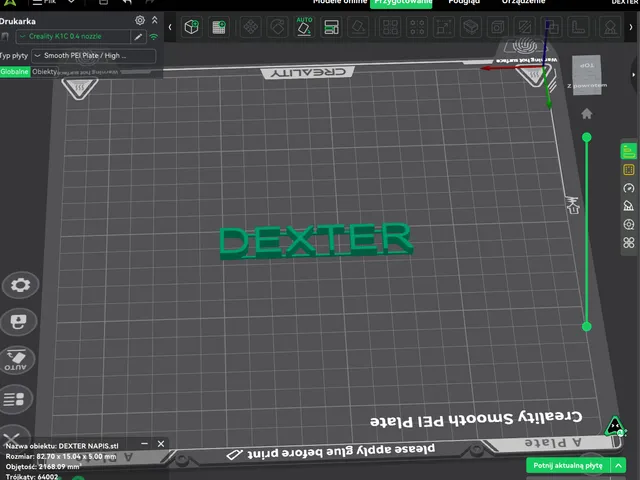640x480 pixels.
Task: Click the Split to objects icon
Action: click(x=390, y=27)
